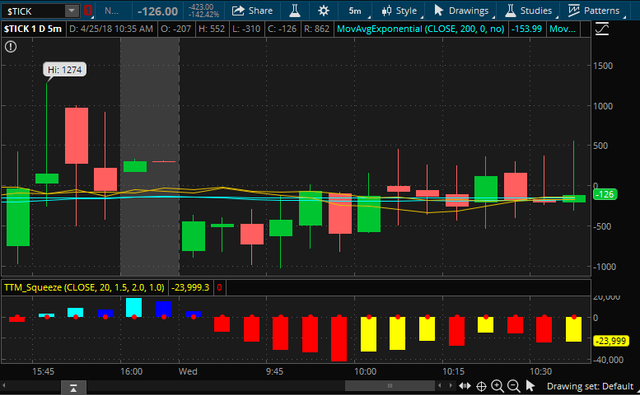Open the "Drawing set: Default" selector
Screen dimensions: 640x395
coord(590,386)
